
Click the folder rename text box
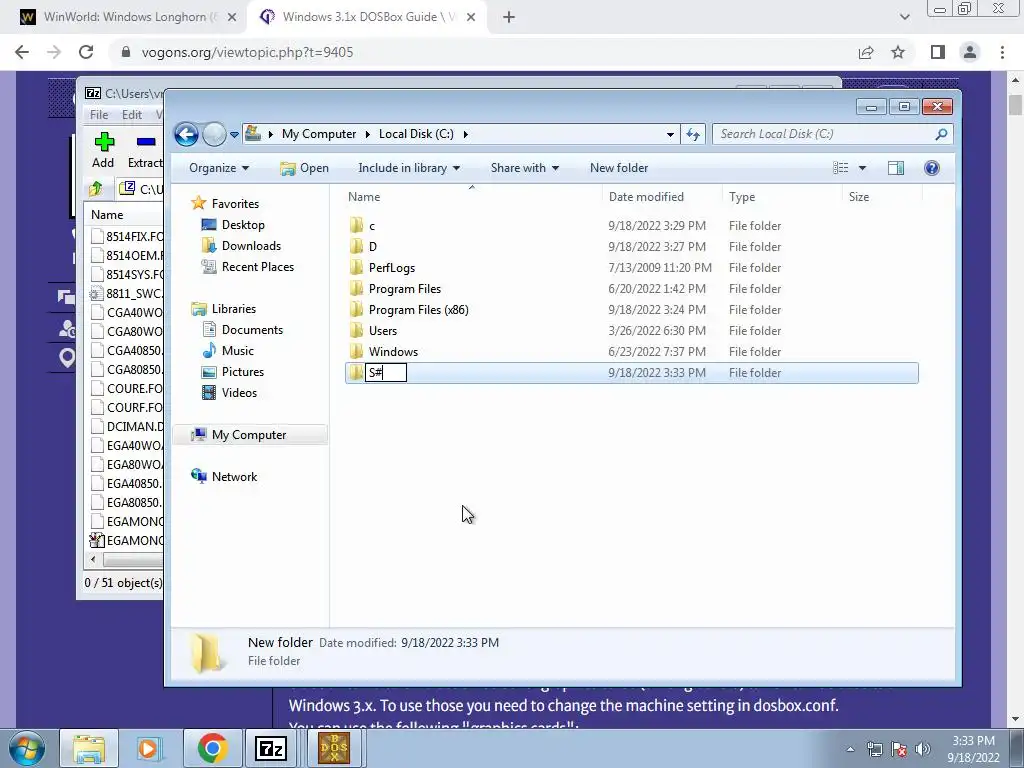coord(385,373)
